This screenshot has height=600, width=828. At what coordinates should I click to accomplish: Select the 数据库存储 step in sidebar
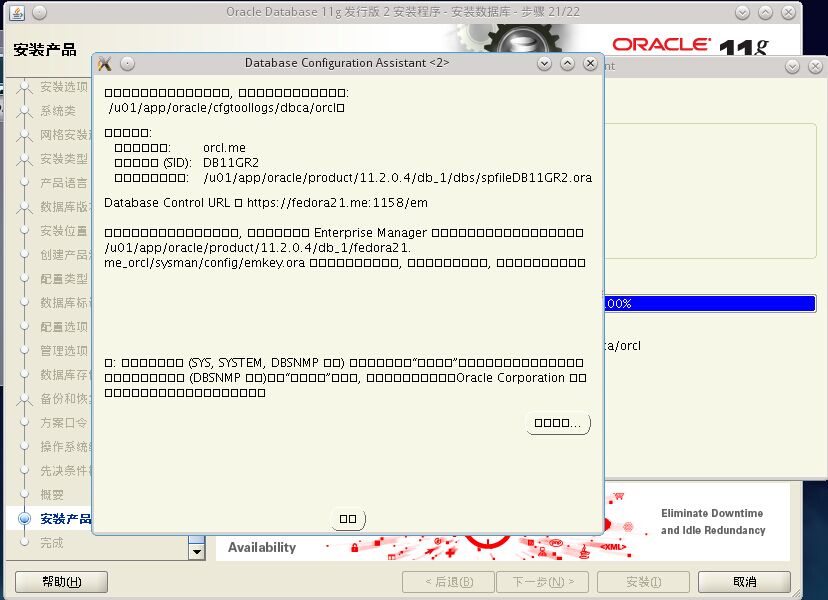(x=65, y=374)
